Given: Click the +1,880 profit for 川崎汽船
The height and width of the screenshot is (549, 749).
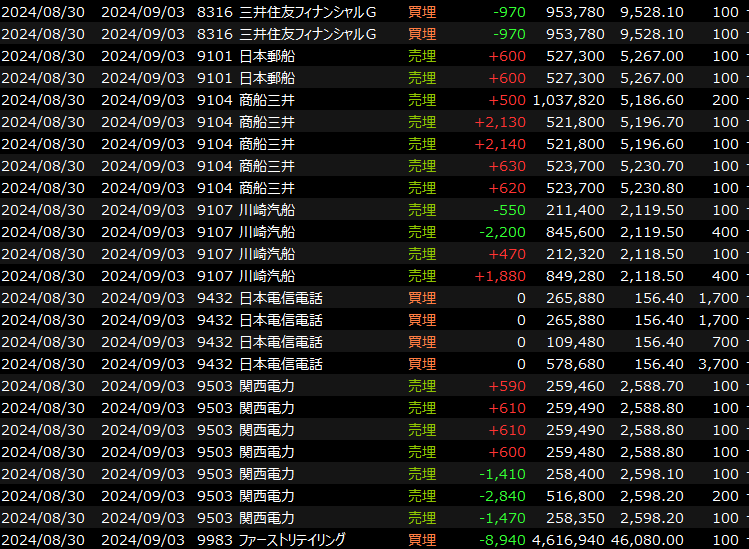Looking at the screenshot, I should tap(500, 276).
